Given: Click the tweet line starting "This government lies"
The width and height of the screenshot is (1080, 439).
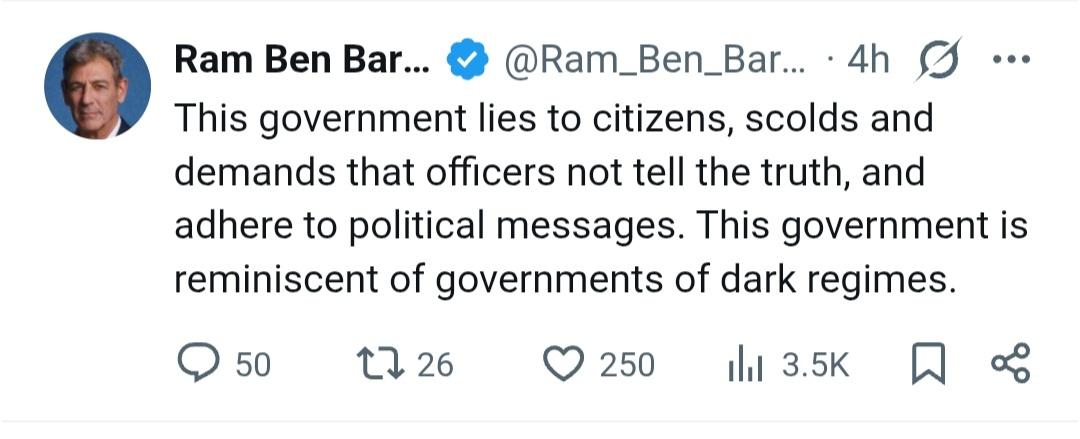Looking at the screenshot, I should tap(553, 120).
